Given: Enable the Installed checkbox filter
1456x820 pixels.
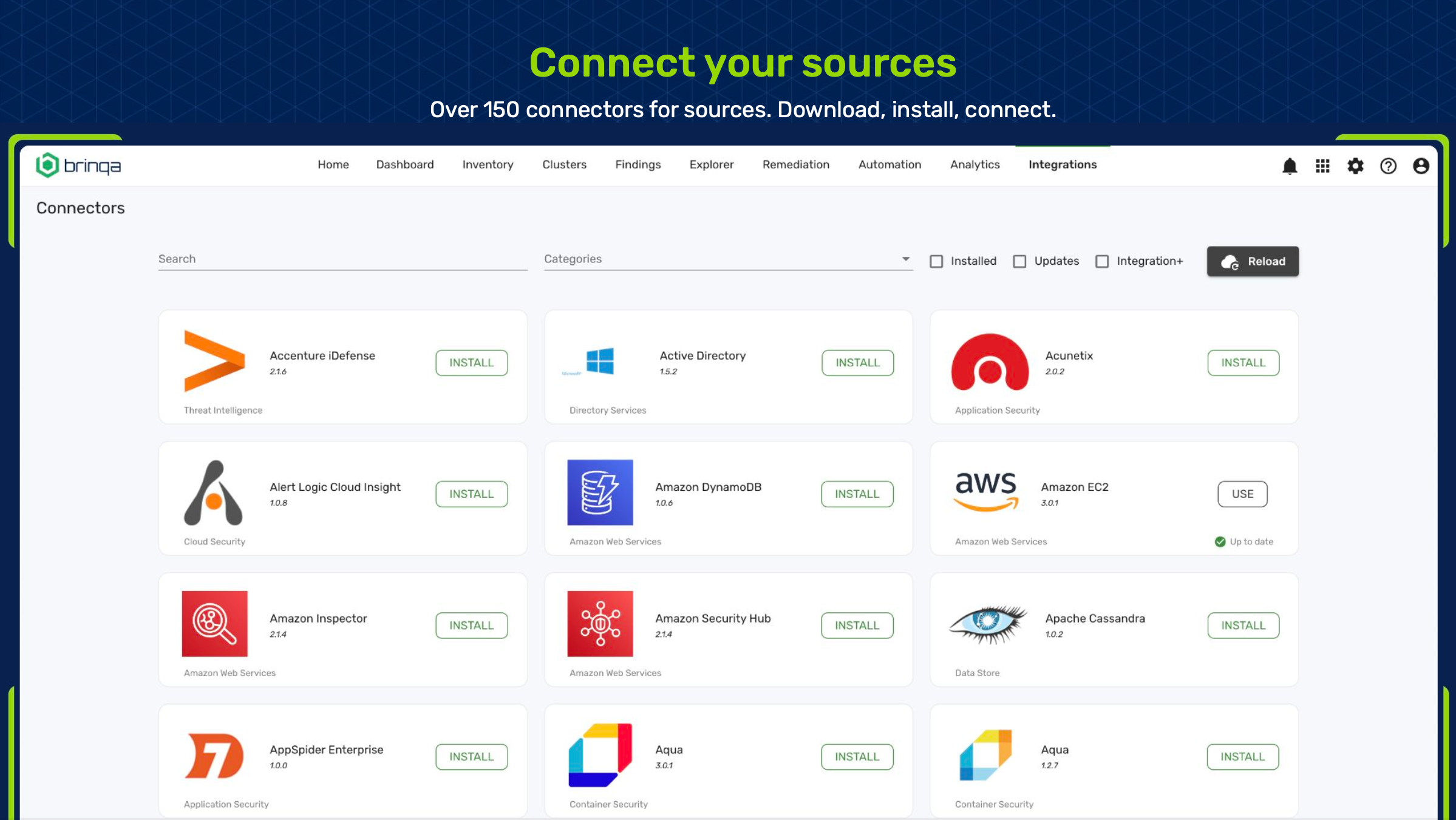Looking at the screenshot, I should coord(936,261).
